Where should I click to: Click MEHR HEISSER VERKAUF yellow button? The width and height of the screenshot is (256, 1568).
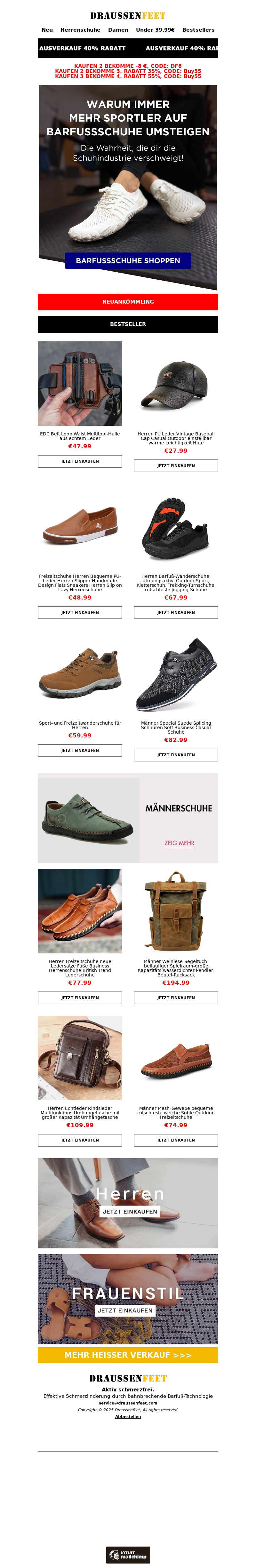coord(128,1355)
